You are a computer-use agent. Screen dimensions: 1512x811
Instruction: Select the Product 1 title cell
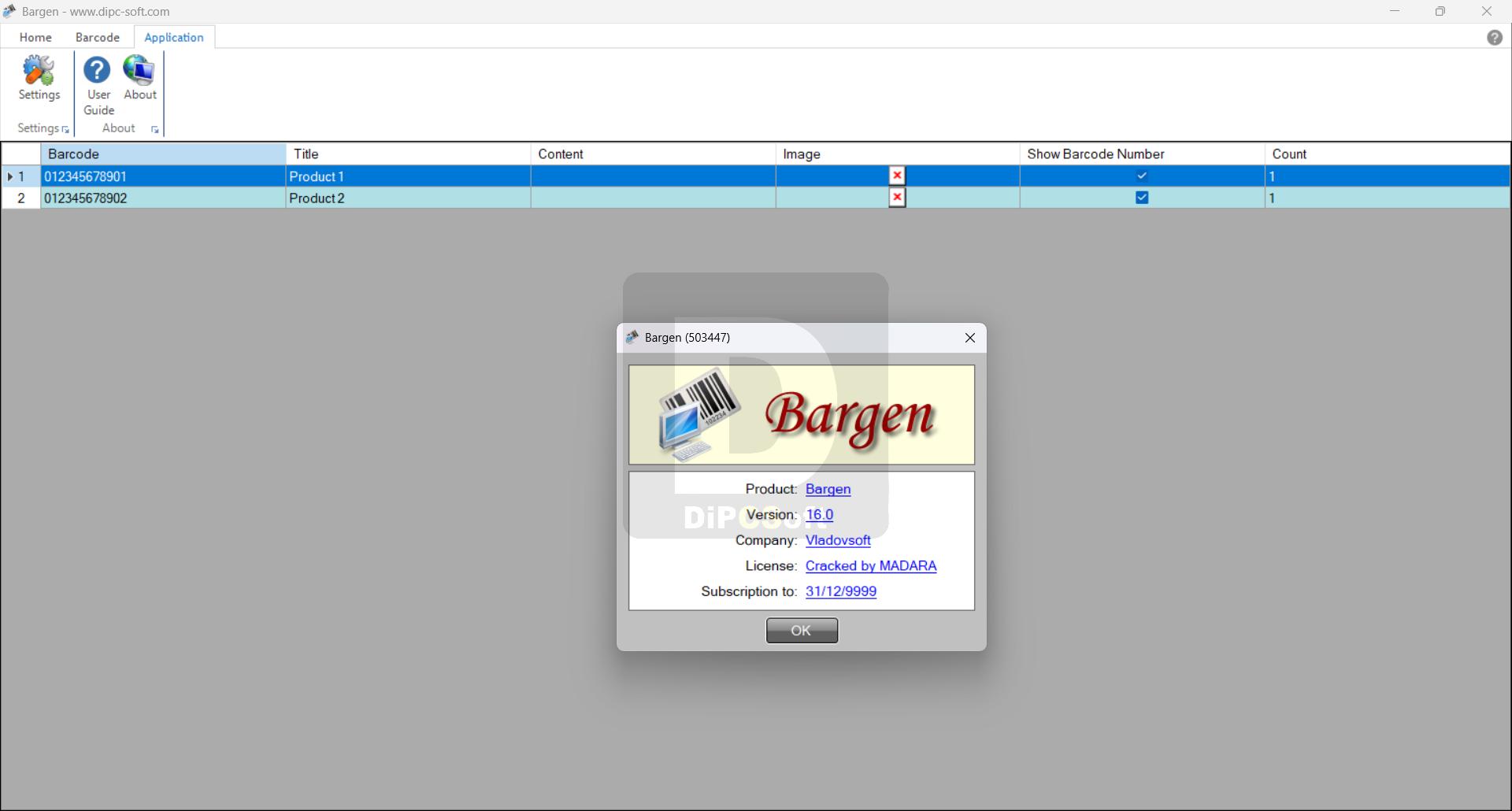pos(408,176)
